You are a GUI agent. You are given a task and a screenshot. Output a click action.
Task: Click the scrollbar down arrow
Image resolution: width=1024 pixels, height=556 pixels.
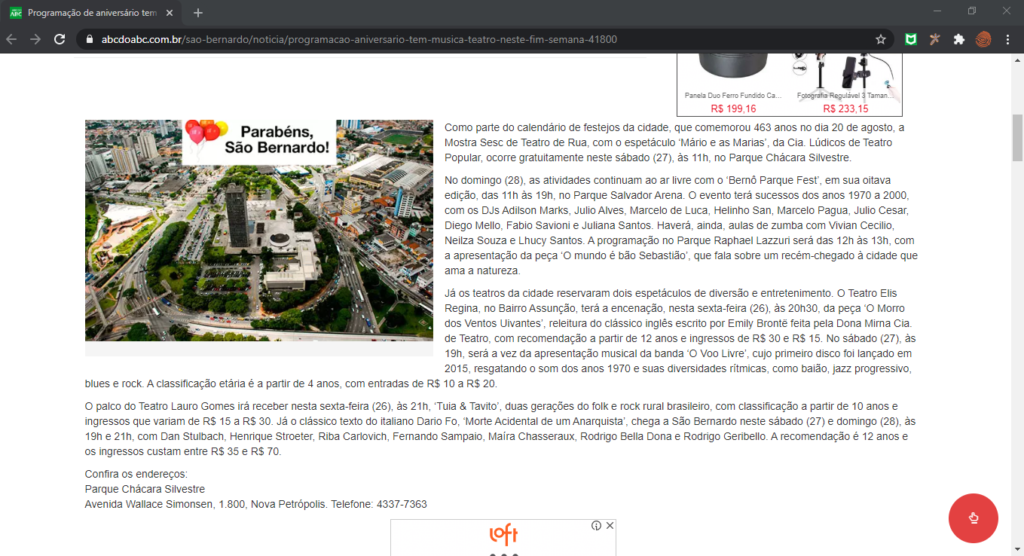pyautogui.click(x=1017, y=550)
